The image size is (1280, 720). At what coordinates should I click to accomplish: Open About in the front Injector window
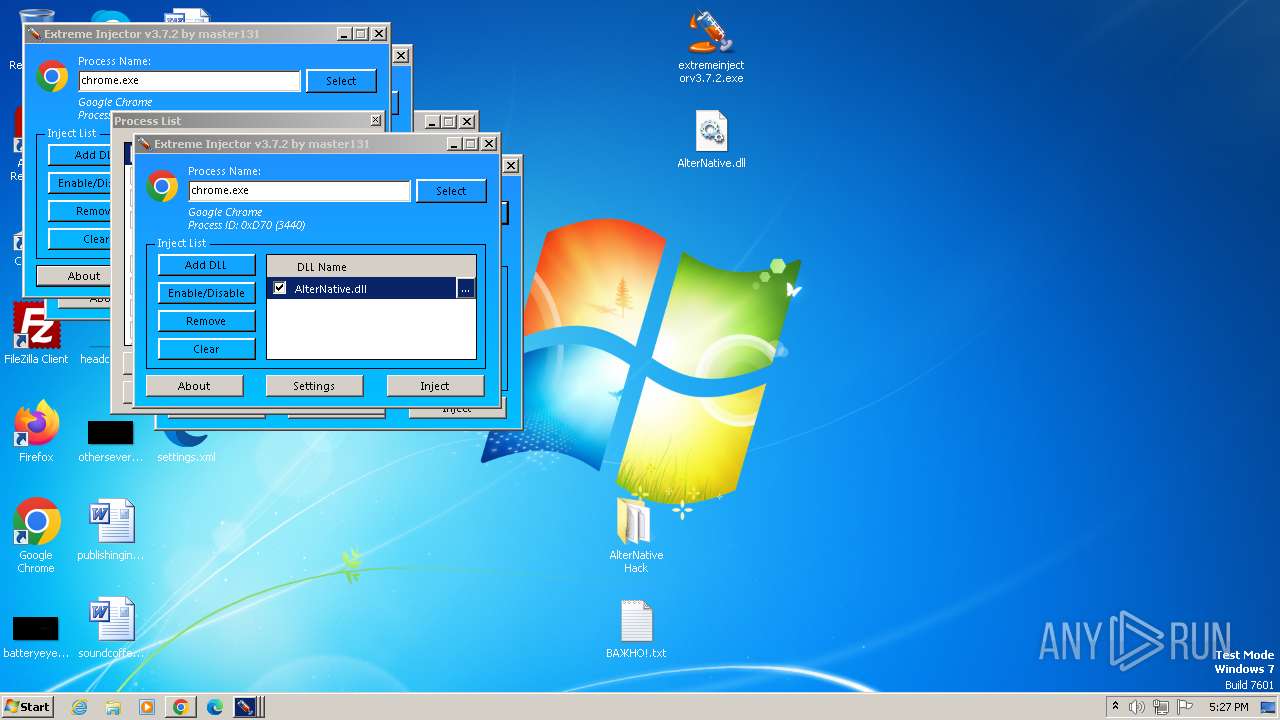pos(194,386)
